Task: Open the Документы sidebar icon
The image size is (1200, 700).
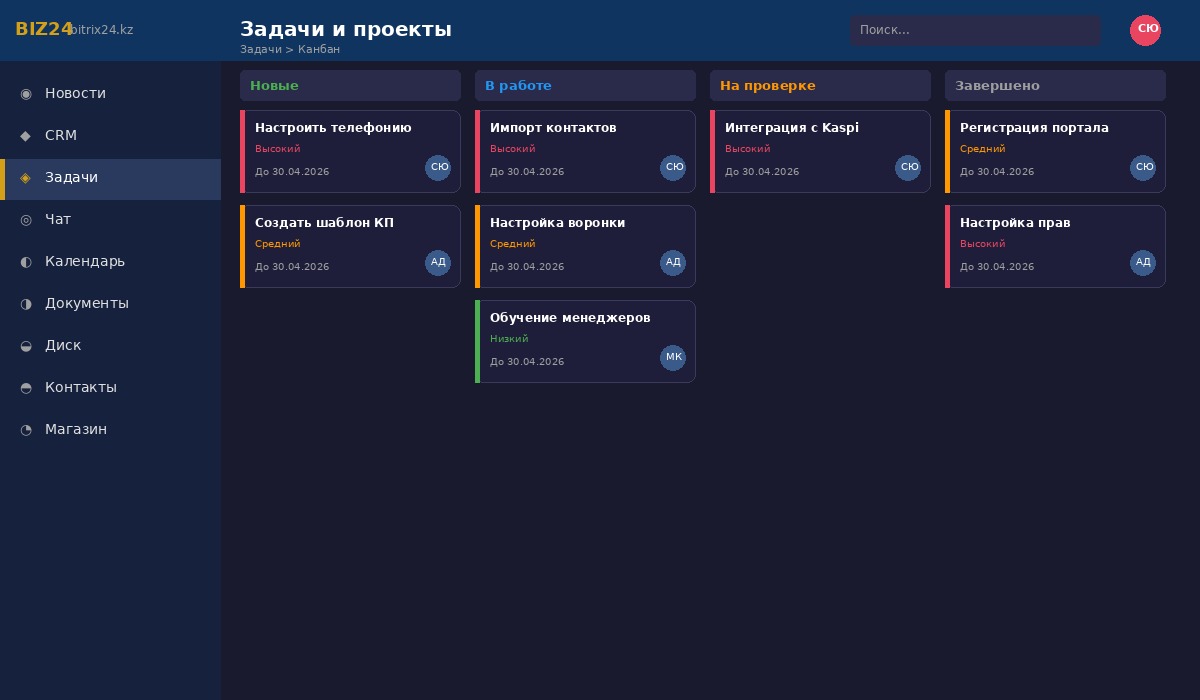Action: tap(26, 303)
